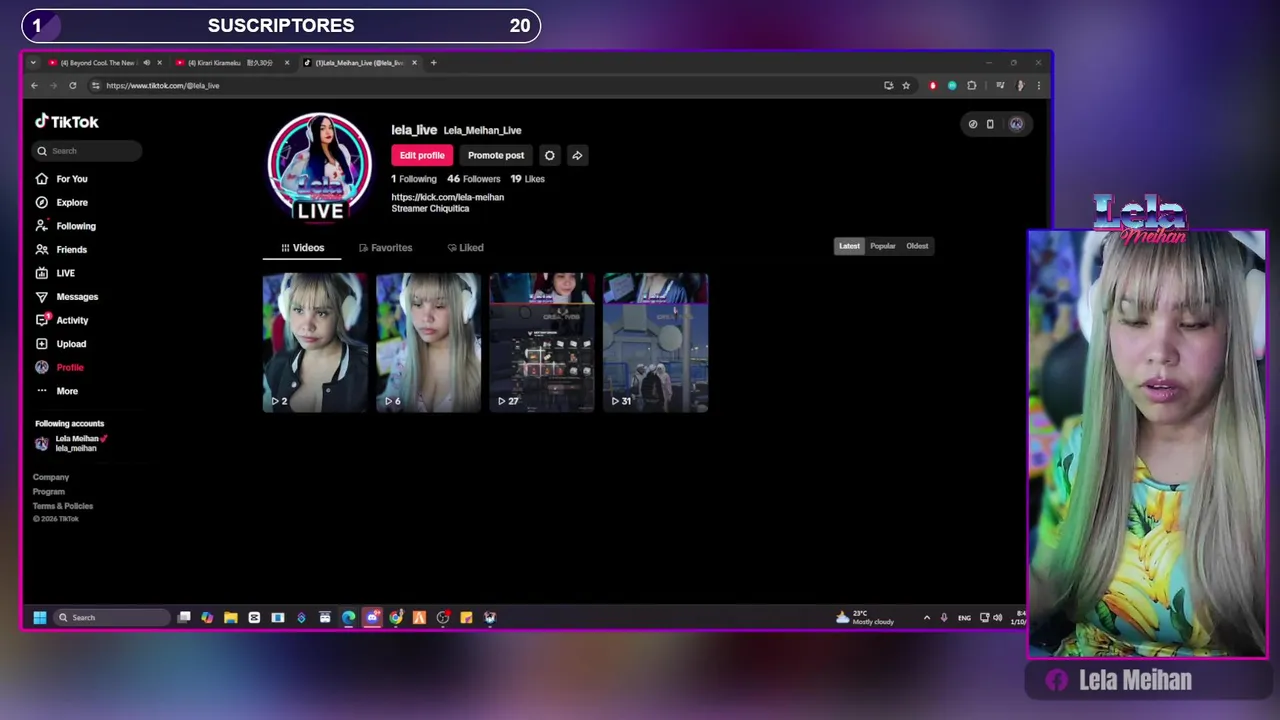Bookmark this page with the star icon
The height and width of the screenshot is (720, 1280).
(906, 86)
